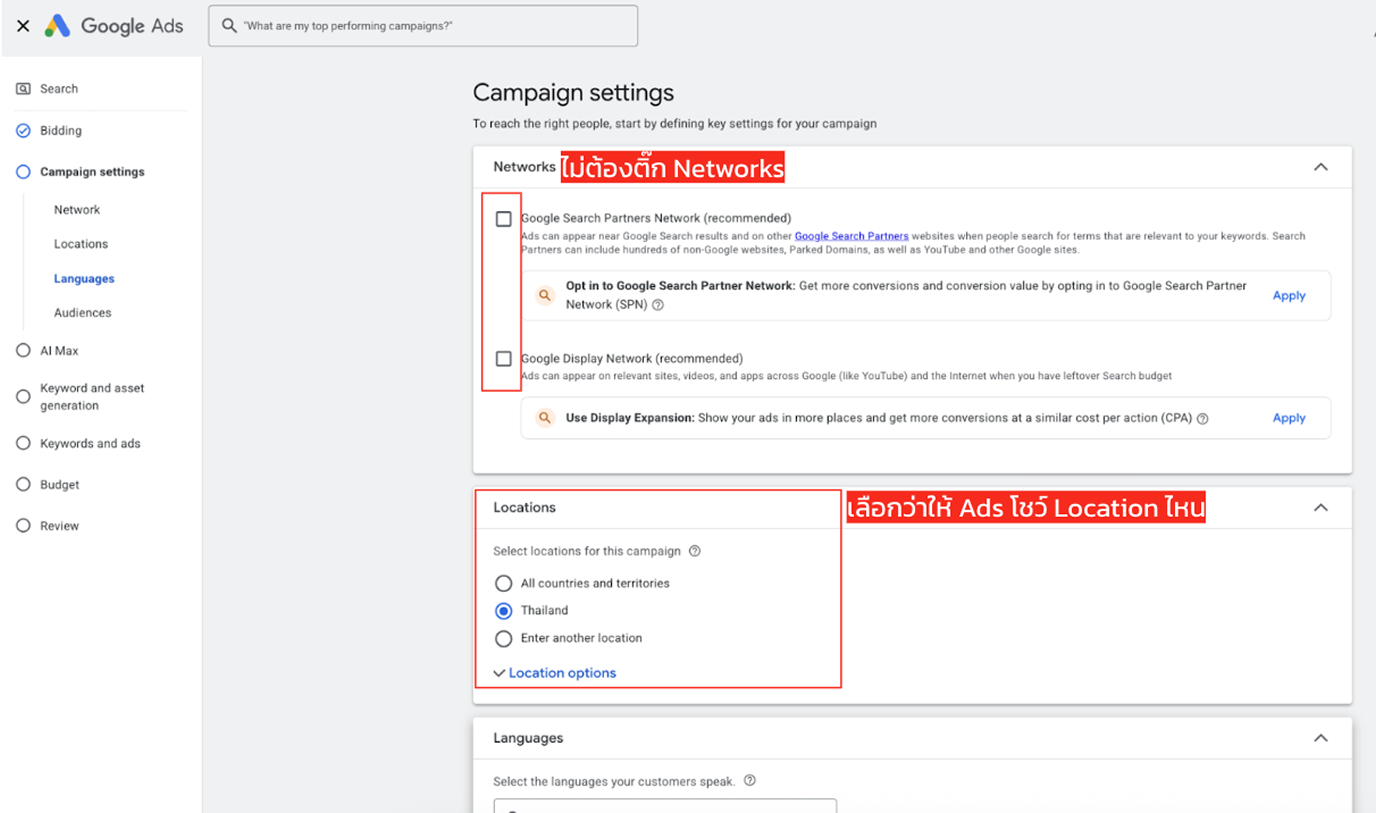This screenshot has width=1376, height=813.
Task: Click 'To reach the right people' subtitle text
Action: pos(675,124)
